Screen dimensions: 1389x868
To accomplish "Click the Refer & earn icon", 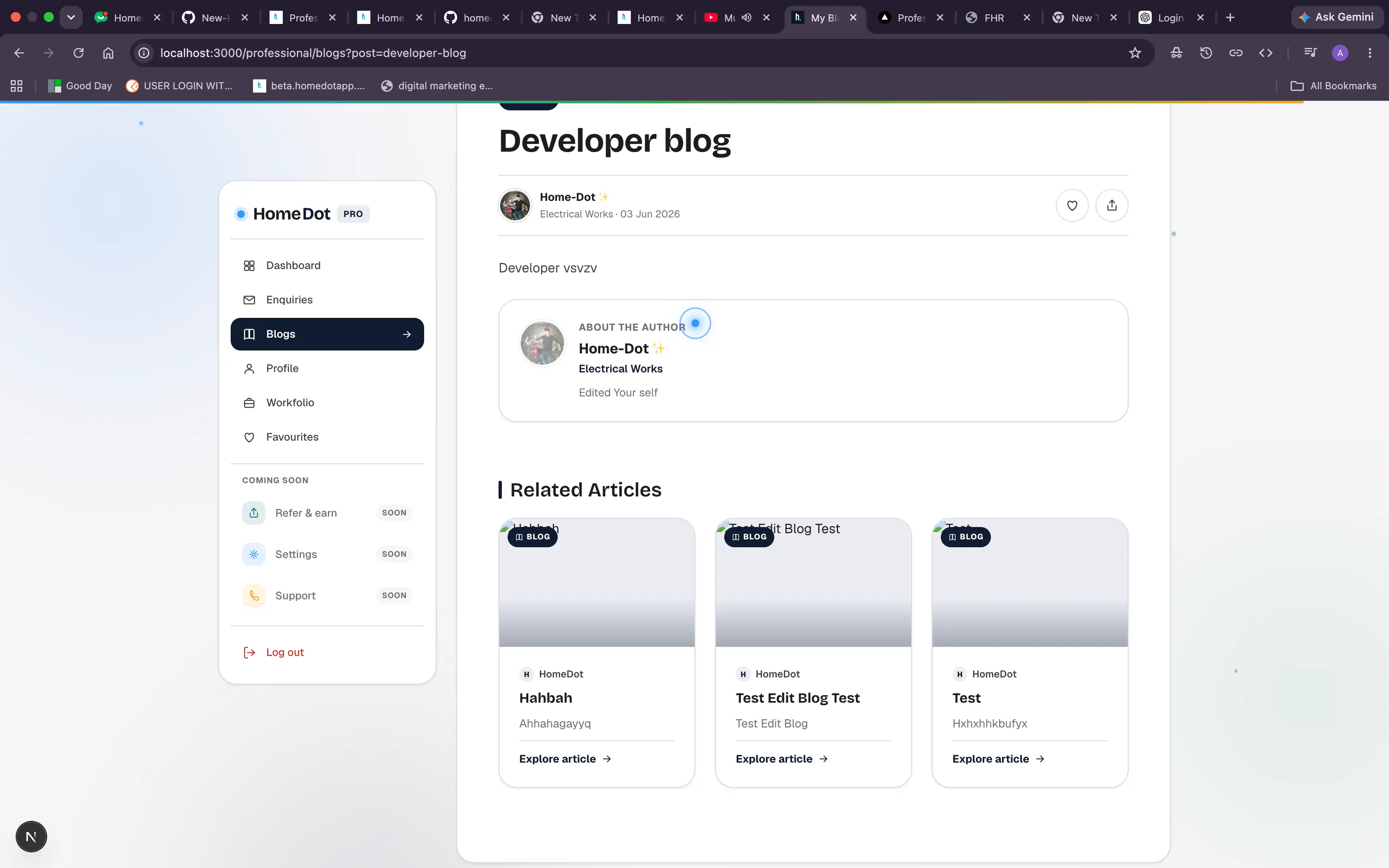I will [254, 513].
